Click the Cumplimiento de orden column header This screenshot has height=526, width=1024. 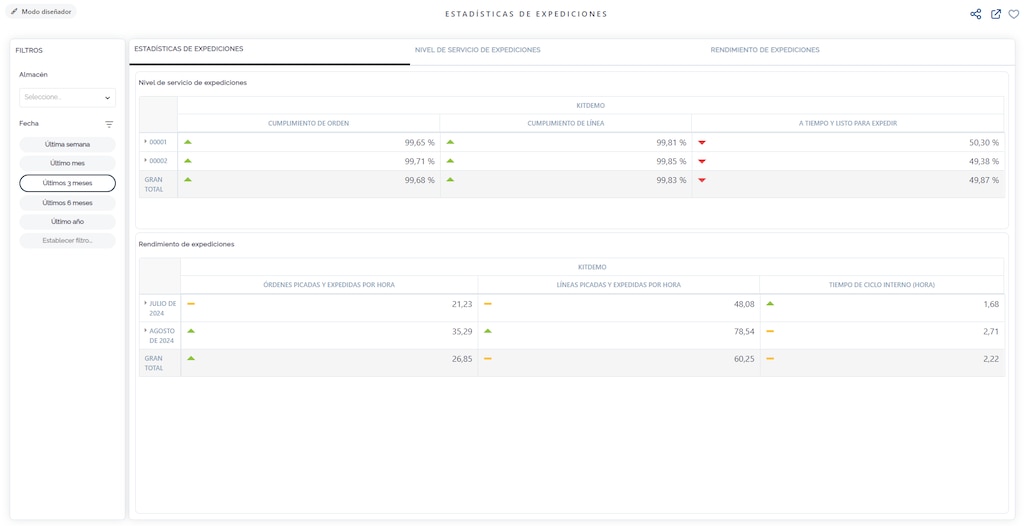pyautogui.click(x=308, y=123)
